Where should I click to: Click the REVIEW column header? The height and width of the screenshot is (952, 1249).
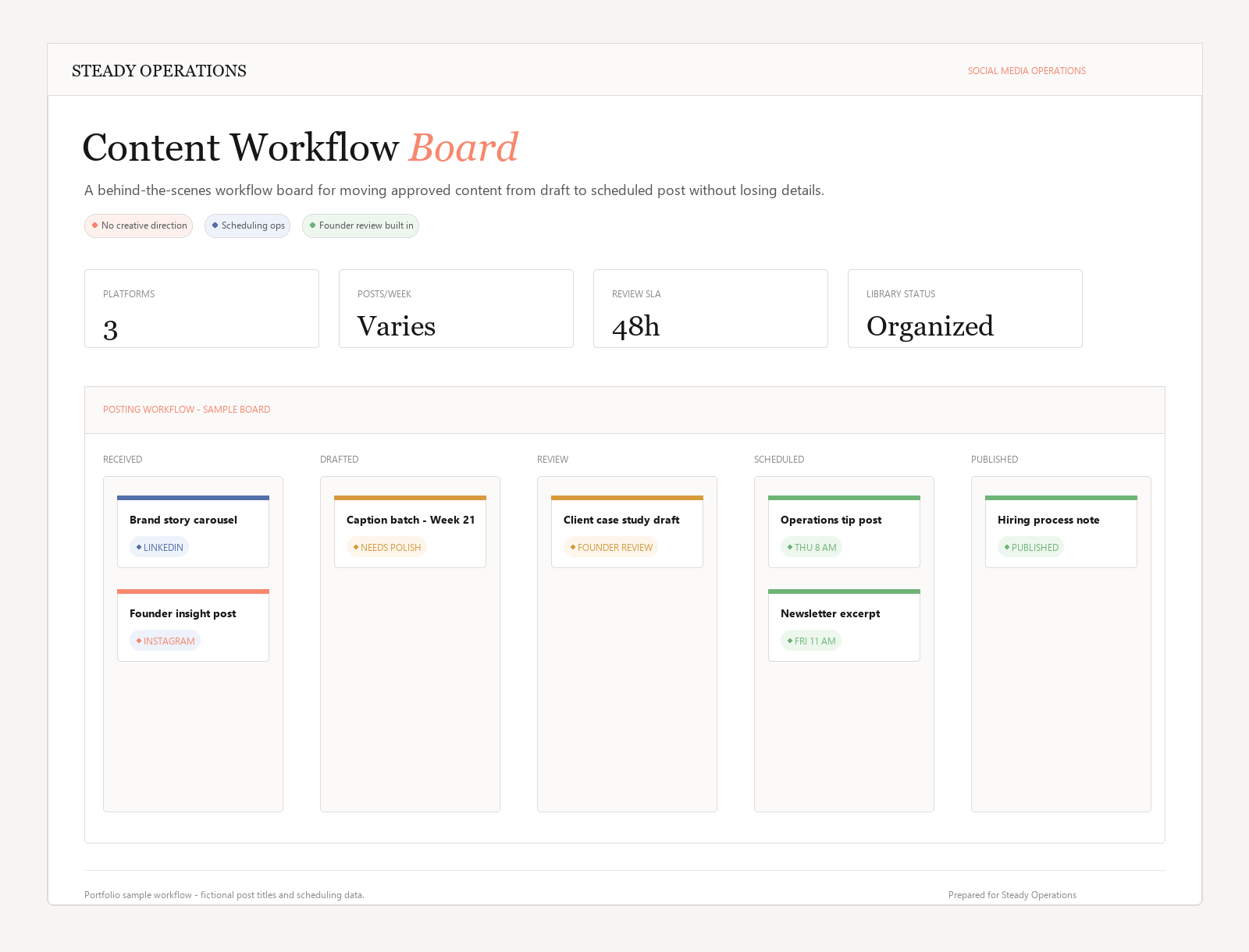[x=553, y=460]
